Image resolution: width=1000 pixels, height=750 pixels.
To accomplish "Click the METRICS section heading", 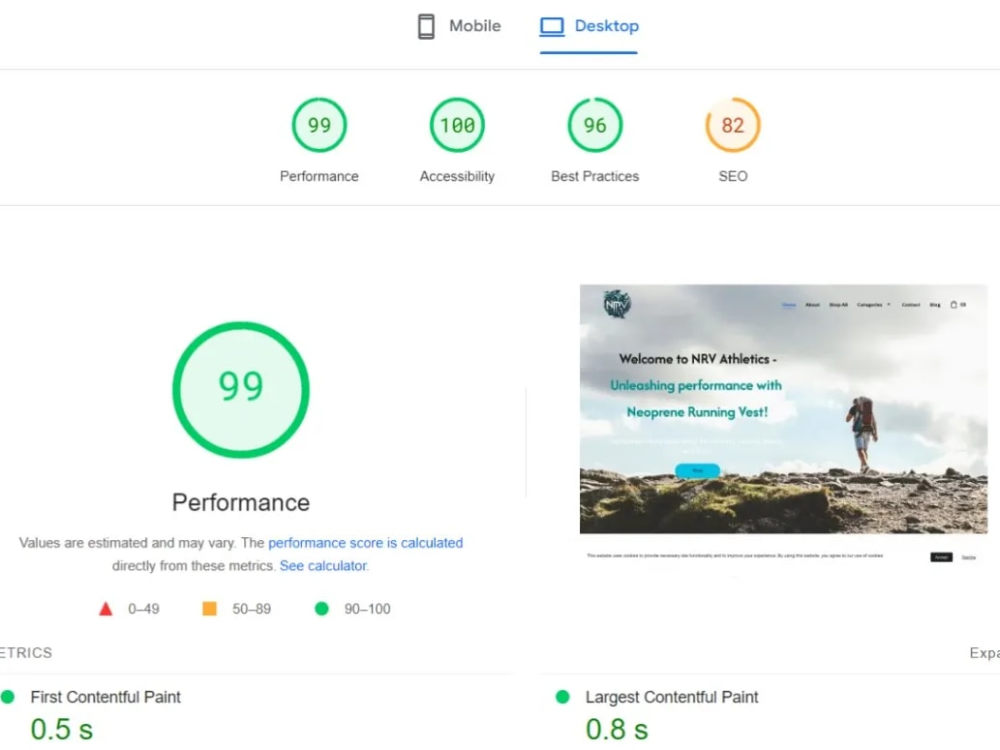I will 26,653.
